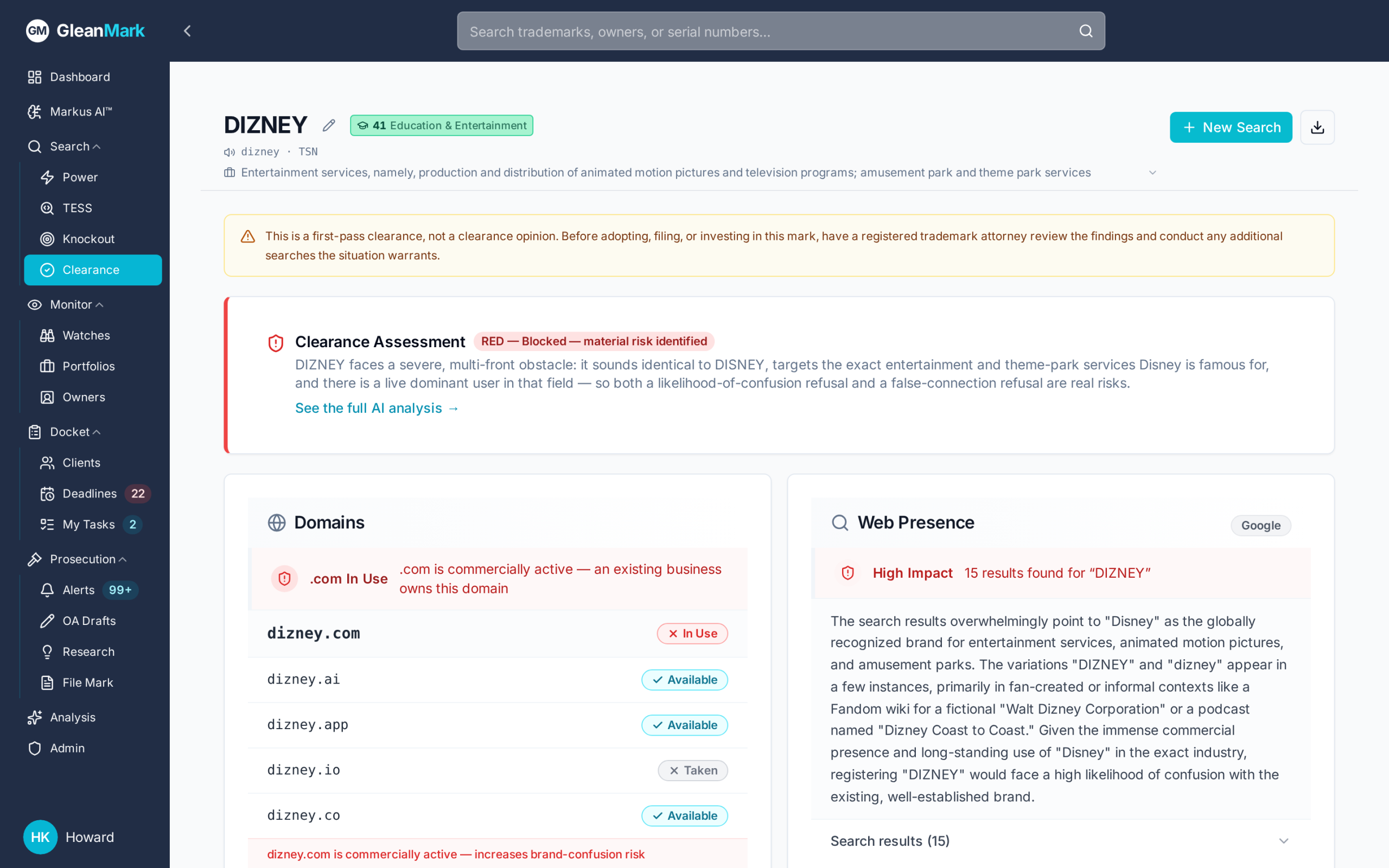
Task: Click the DIZNEY mark title
Action: 266,125
